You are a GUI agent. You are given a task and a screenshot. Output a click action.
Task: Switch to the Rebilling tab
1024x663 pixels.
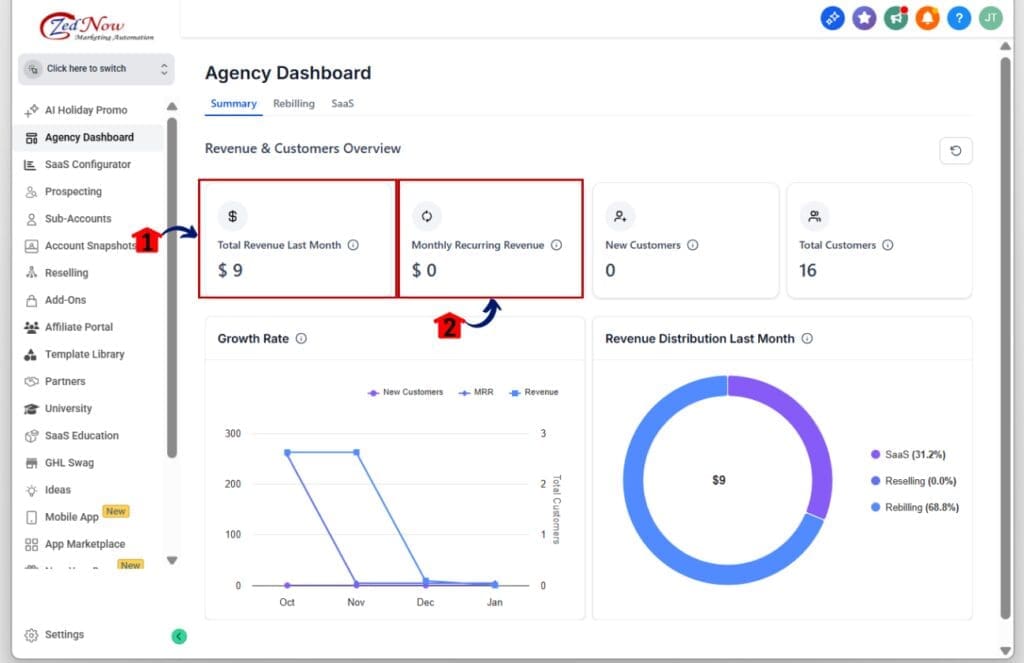[x=293, y=103]
